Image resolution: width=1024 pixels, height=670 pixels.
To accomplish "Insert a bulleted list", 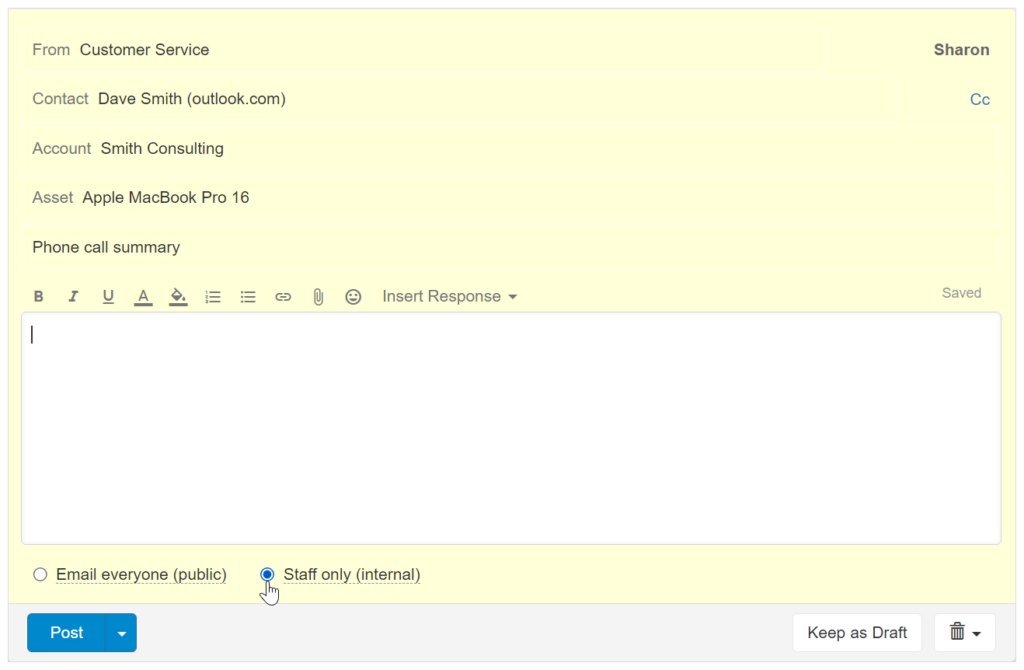I will point(248,296).
